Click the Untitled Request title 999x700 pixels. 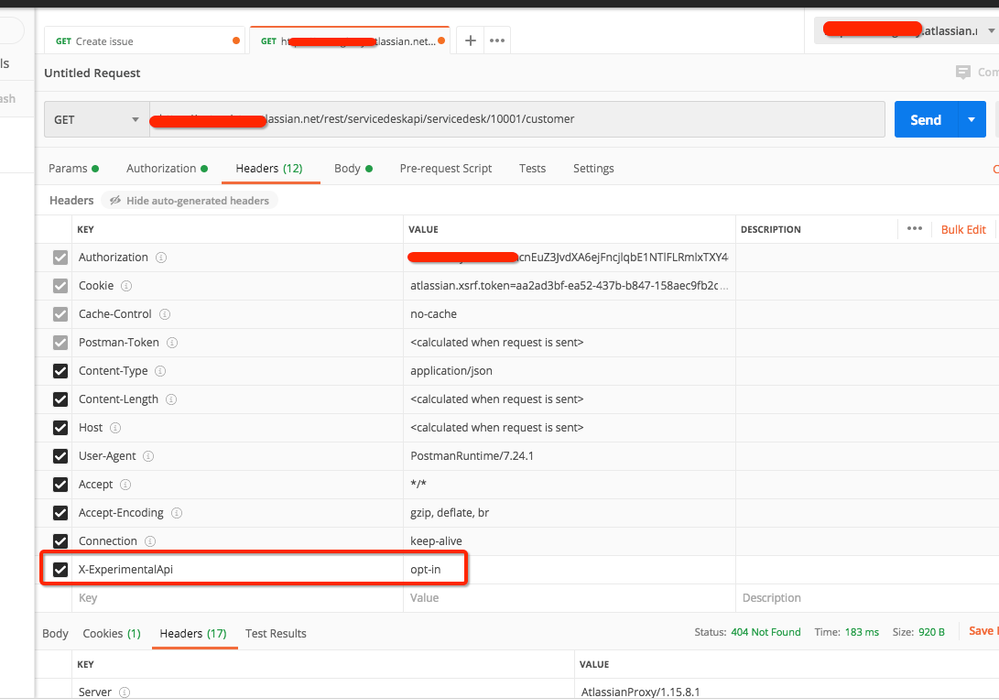point(92,73)
